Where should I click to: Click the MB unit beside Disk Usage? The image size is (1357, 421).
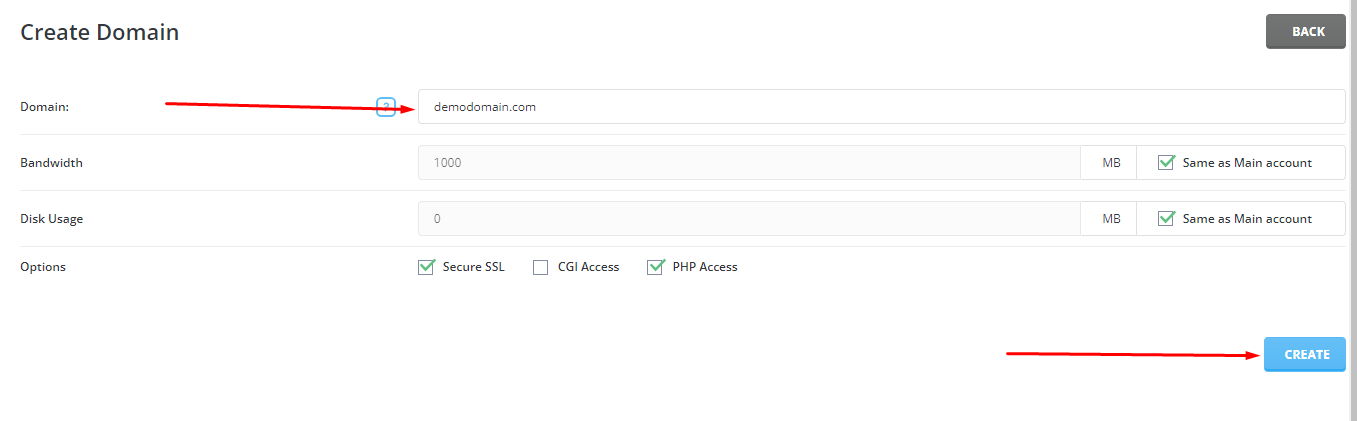pyautogui.click(x=1111, y=218)
